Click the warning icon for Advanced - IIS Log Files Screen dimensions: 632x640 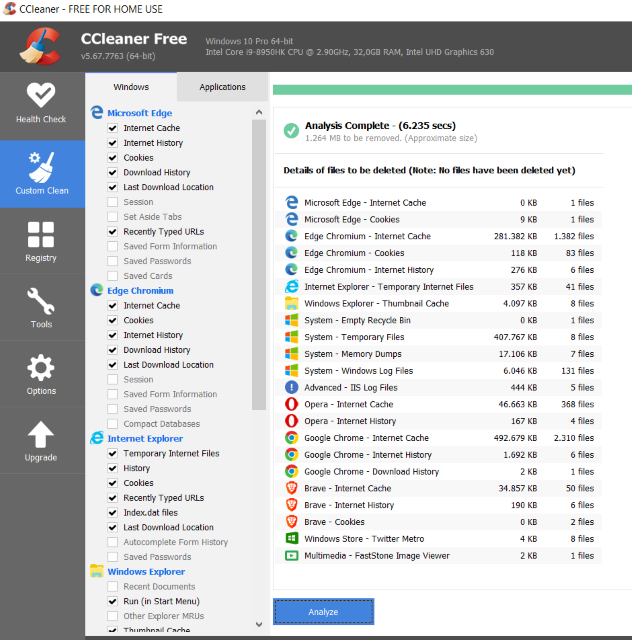(292, 387)
